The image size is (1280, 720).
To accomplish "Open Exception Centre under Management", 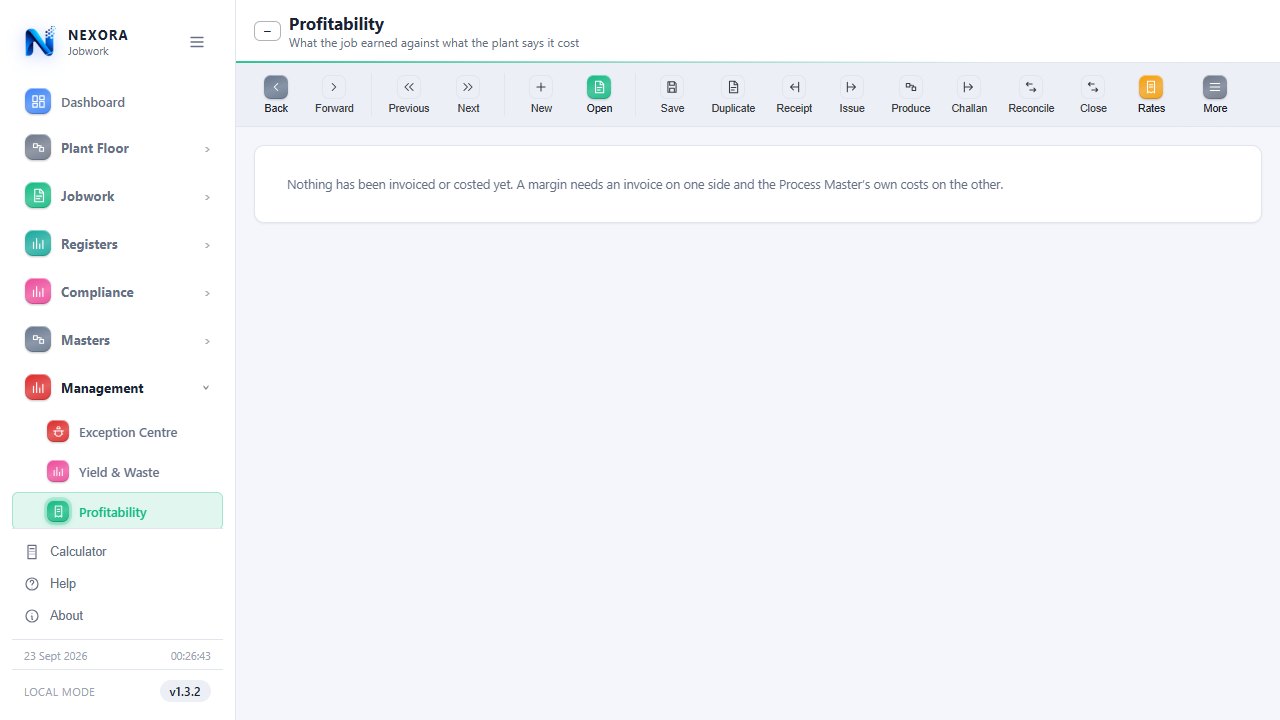I will click(x=118, y=432).
